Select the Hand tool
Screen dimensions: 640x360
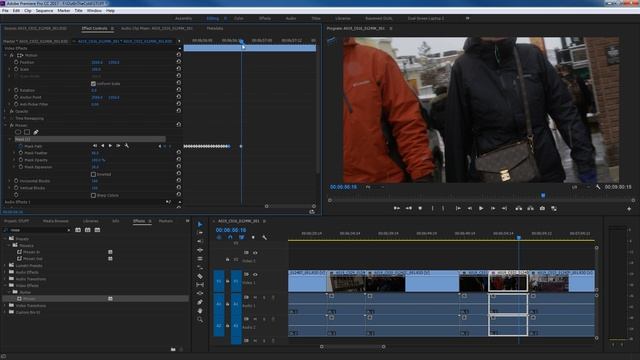pyautogui.click(x=200, y=311)
